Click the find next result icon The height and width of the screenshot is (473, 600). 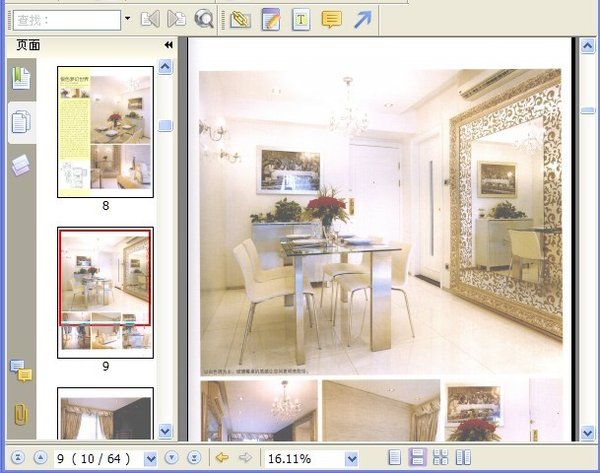(x=176, y=19)
